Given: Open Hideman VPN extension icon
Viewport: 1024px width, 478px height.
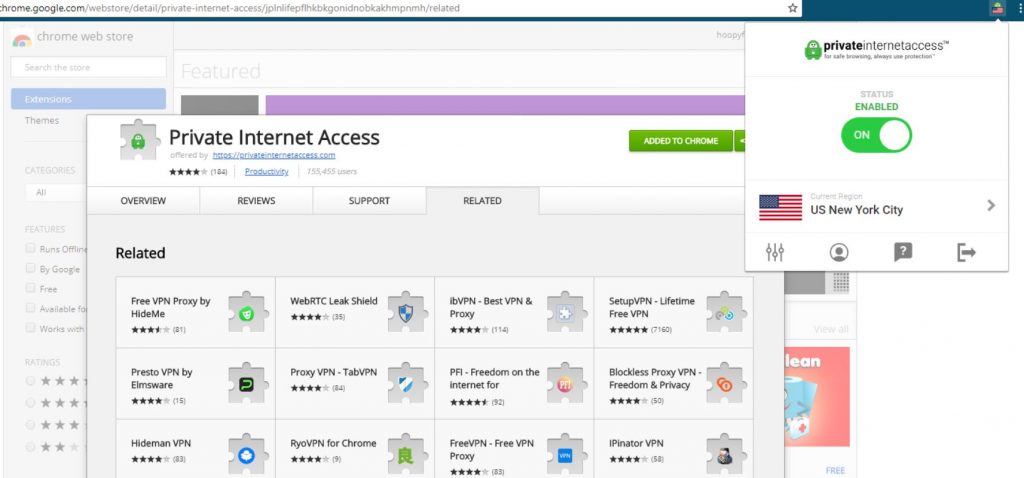Looking at the screenshot, I should coord(246,454).
